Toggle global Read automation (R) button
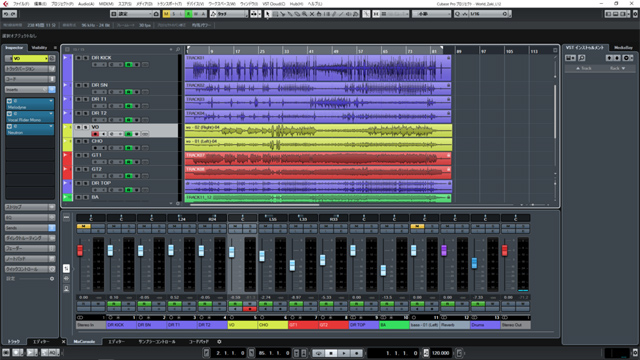The image size is (640, 360). pyautogui.click(x=188, y=14)
